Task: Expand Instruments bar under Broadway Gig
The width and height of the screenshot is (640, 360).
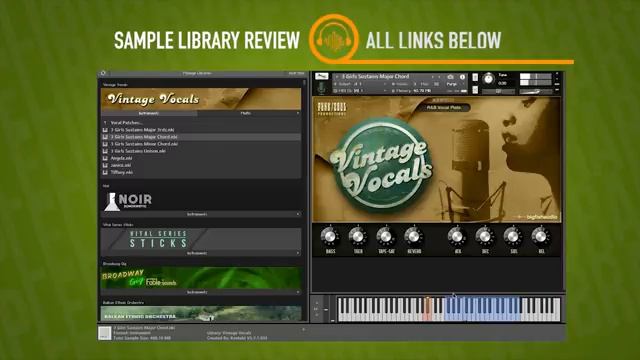Action: (201, 292)
